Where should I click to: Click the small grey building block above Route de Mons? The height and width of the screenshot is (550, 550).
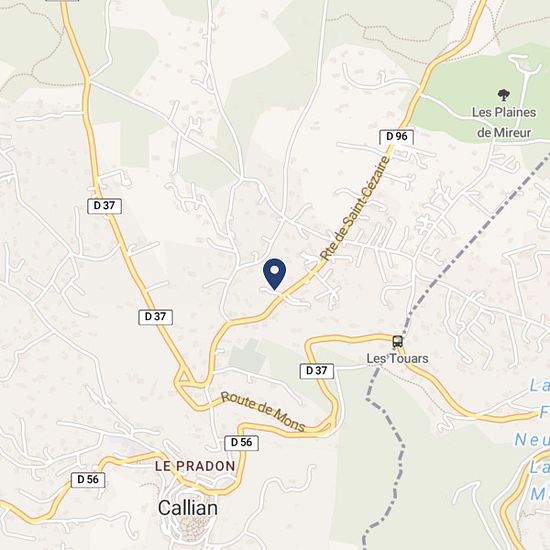tap(248, 356)
